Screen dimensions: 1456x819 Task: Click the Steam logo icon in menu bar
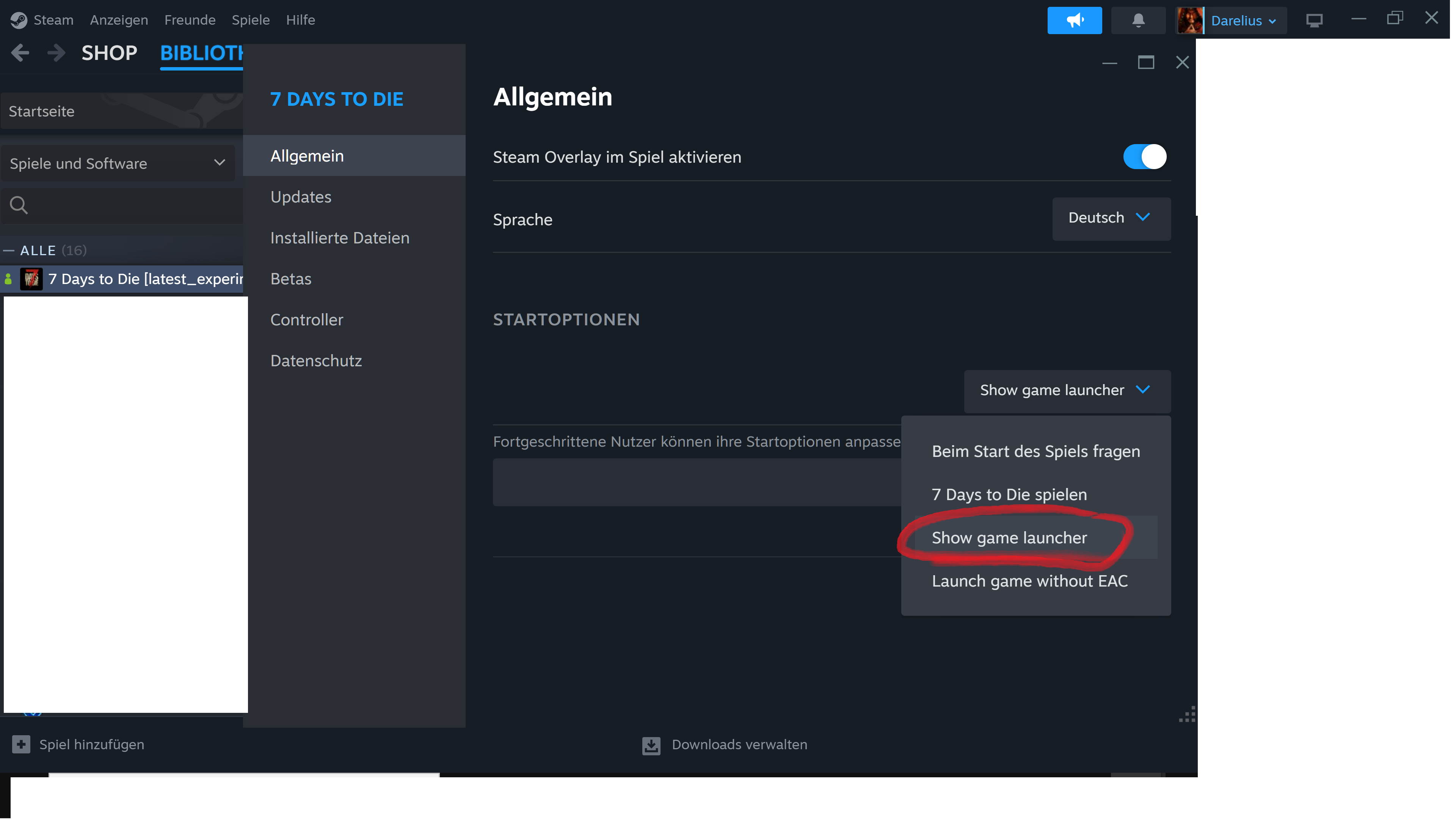coord(19,20)
